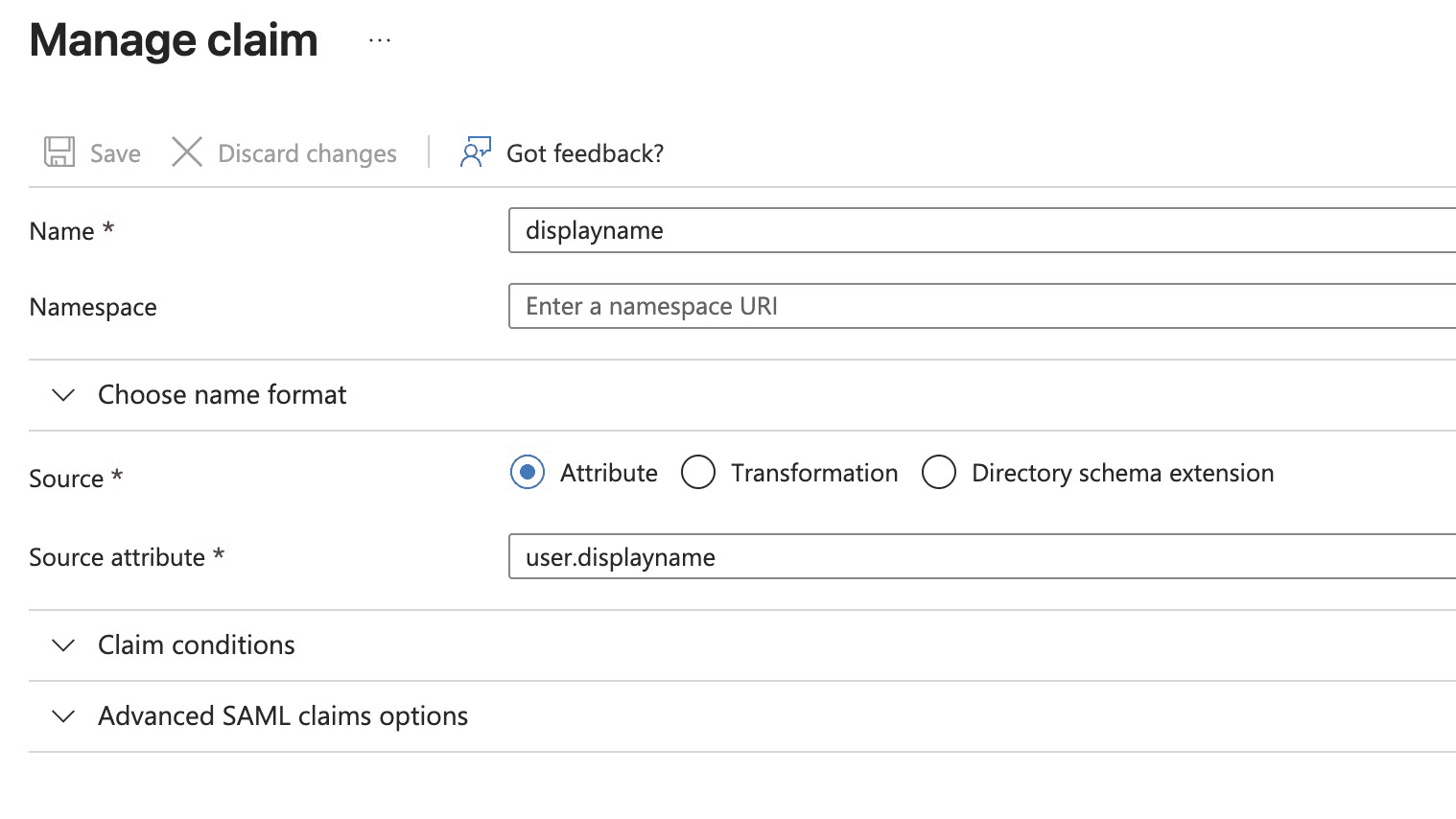The width and height of the screenshot is (1456, 819).
Task: Select the Transformation radio button
Action: [x=698, y=473]
